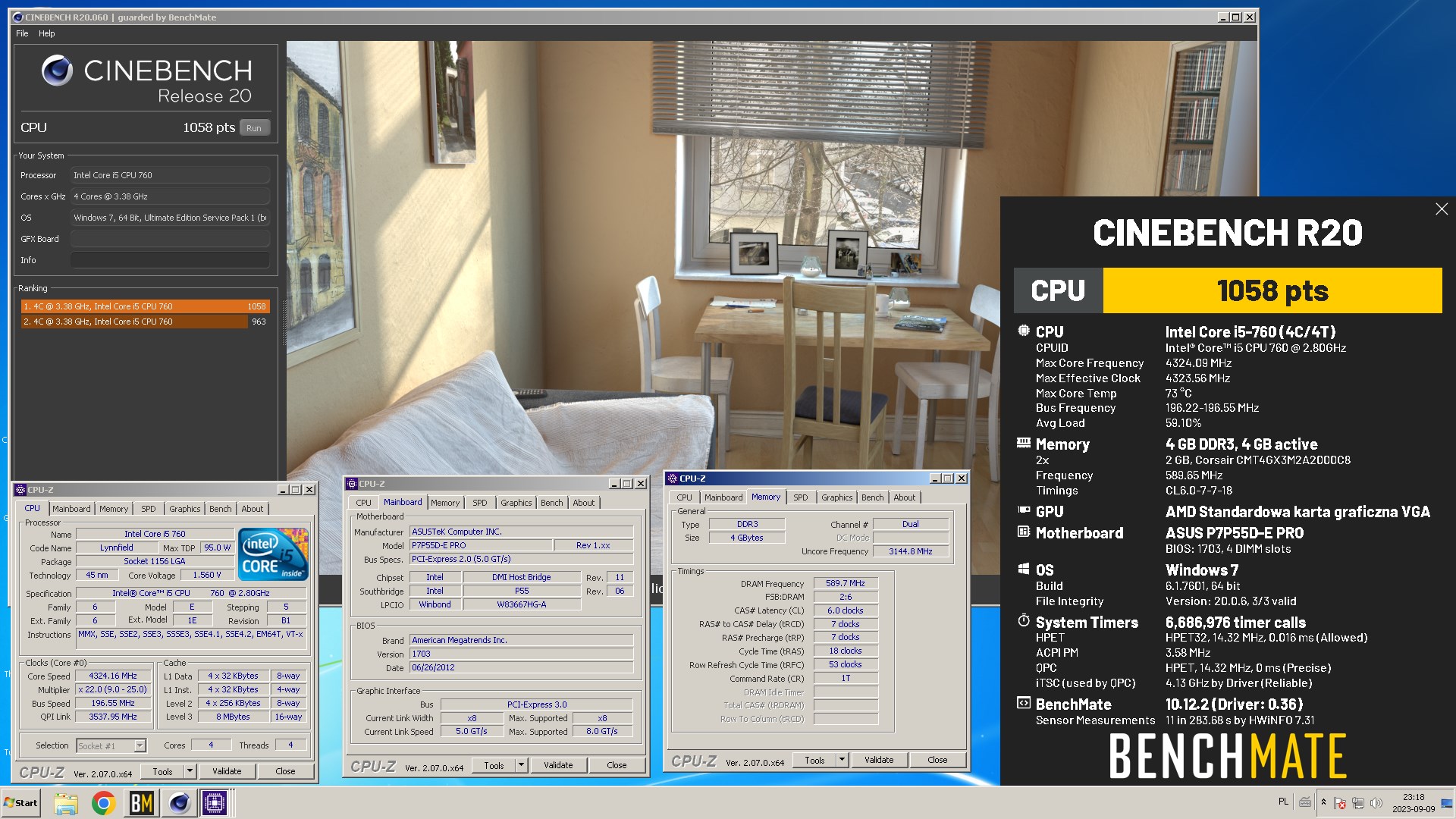Click the CPU-Z title icon of middle window
This screenshot has height=819, width=1456.
click(x=352, y=484)
